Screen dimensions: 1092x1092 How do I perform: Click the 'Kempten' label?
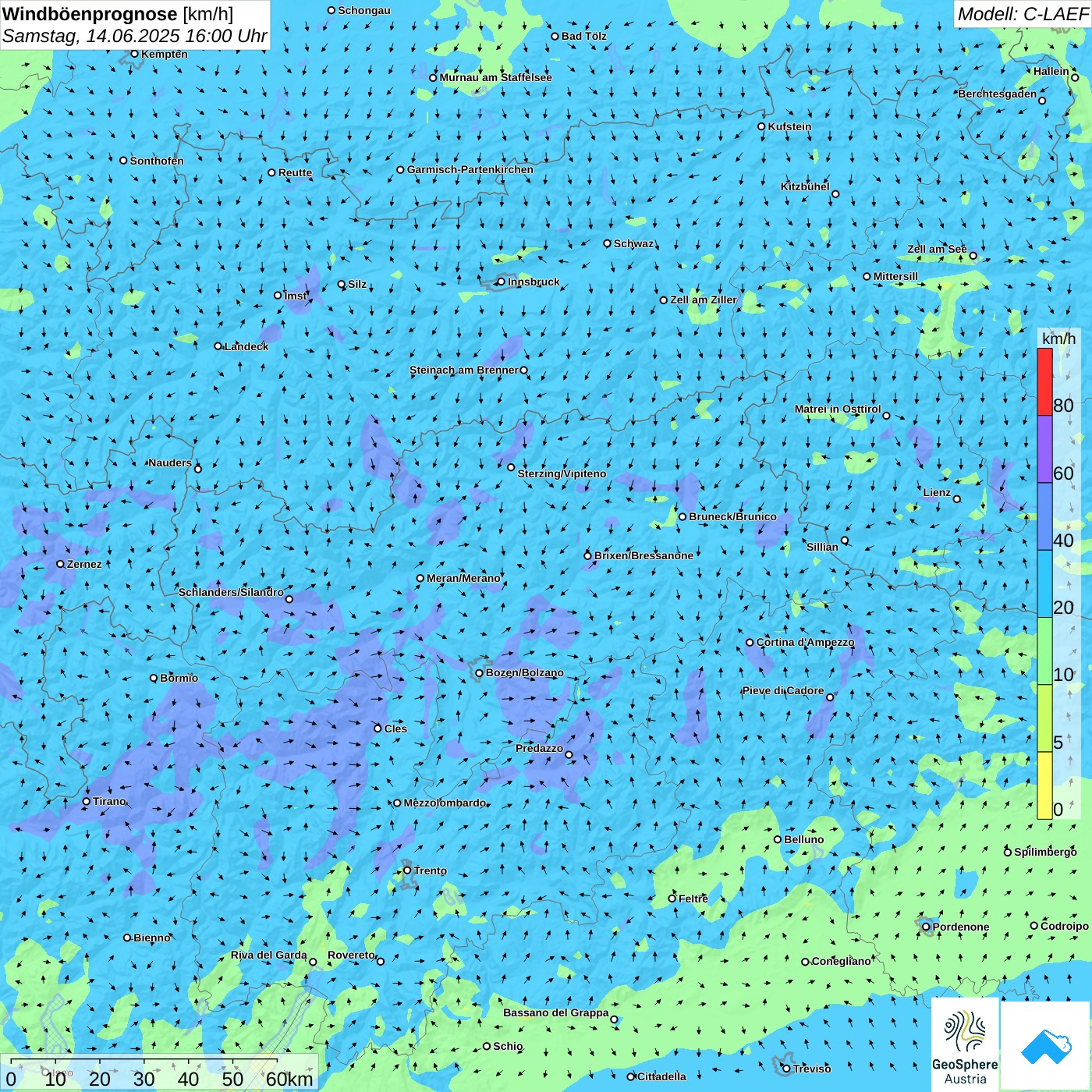click(x=164, y=54)
